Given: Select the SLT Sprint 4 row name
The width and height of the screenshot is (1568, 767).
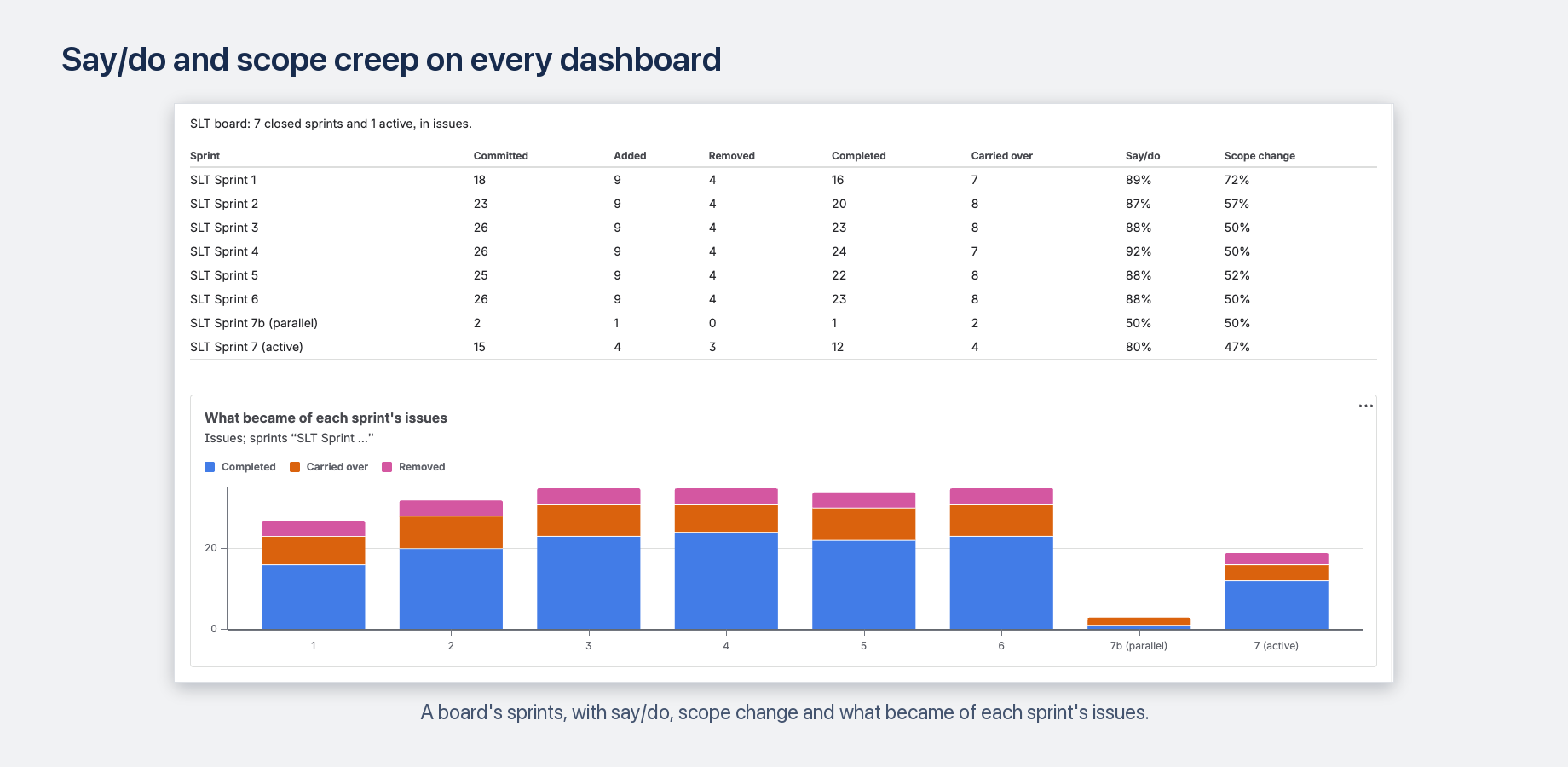Looking at the screenshot, I should [224, 251].
